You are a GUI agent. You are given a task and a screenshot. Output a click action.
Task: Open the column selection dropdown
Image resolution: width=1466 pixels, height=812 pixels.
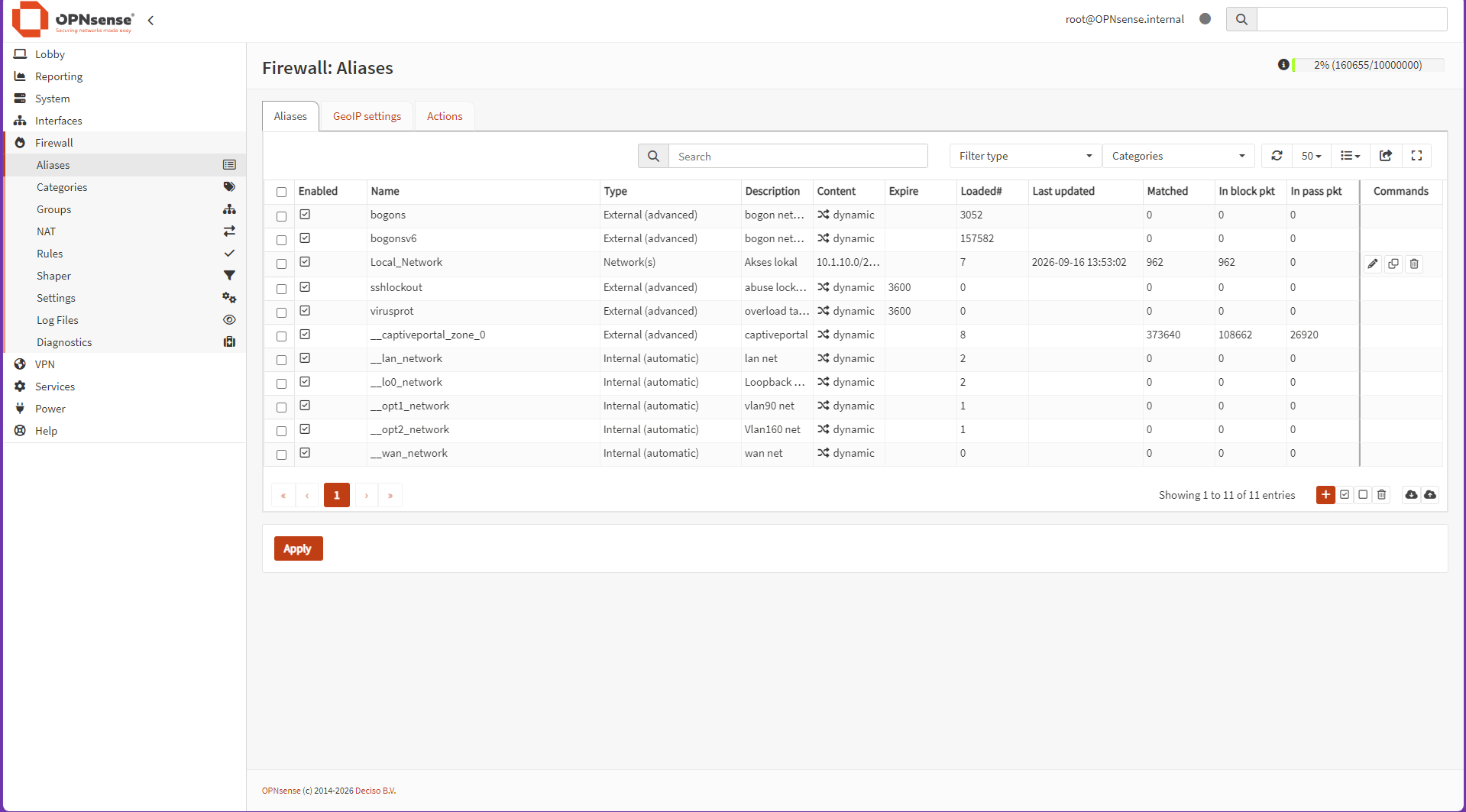click(1350, 156)
